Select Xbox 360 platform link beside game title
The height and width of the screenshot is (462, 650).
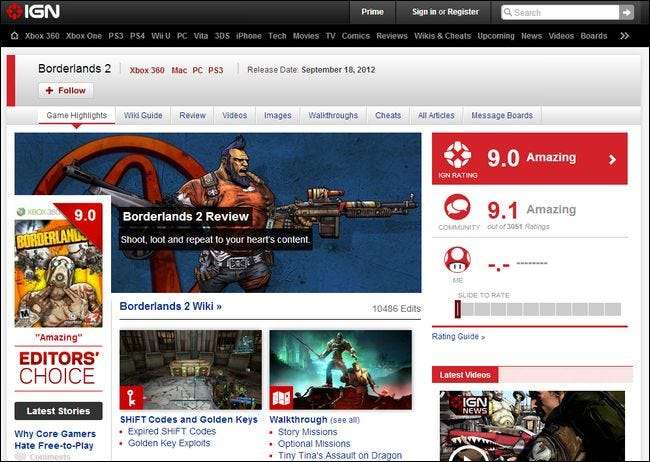(147, 70)
